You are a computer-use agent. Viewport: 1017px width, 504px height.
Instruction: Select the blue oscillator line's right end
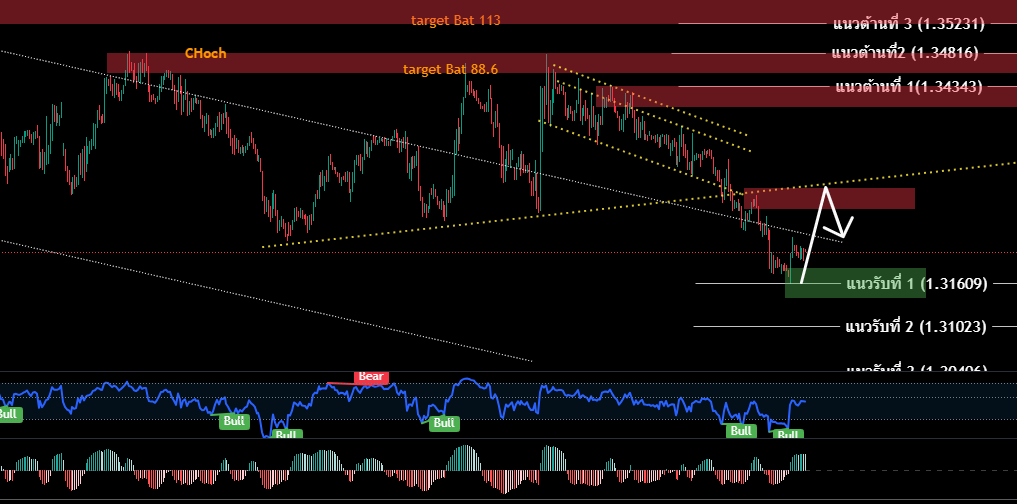[x=803, y=401]
